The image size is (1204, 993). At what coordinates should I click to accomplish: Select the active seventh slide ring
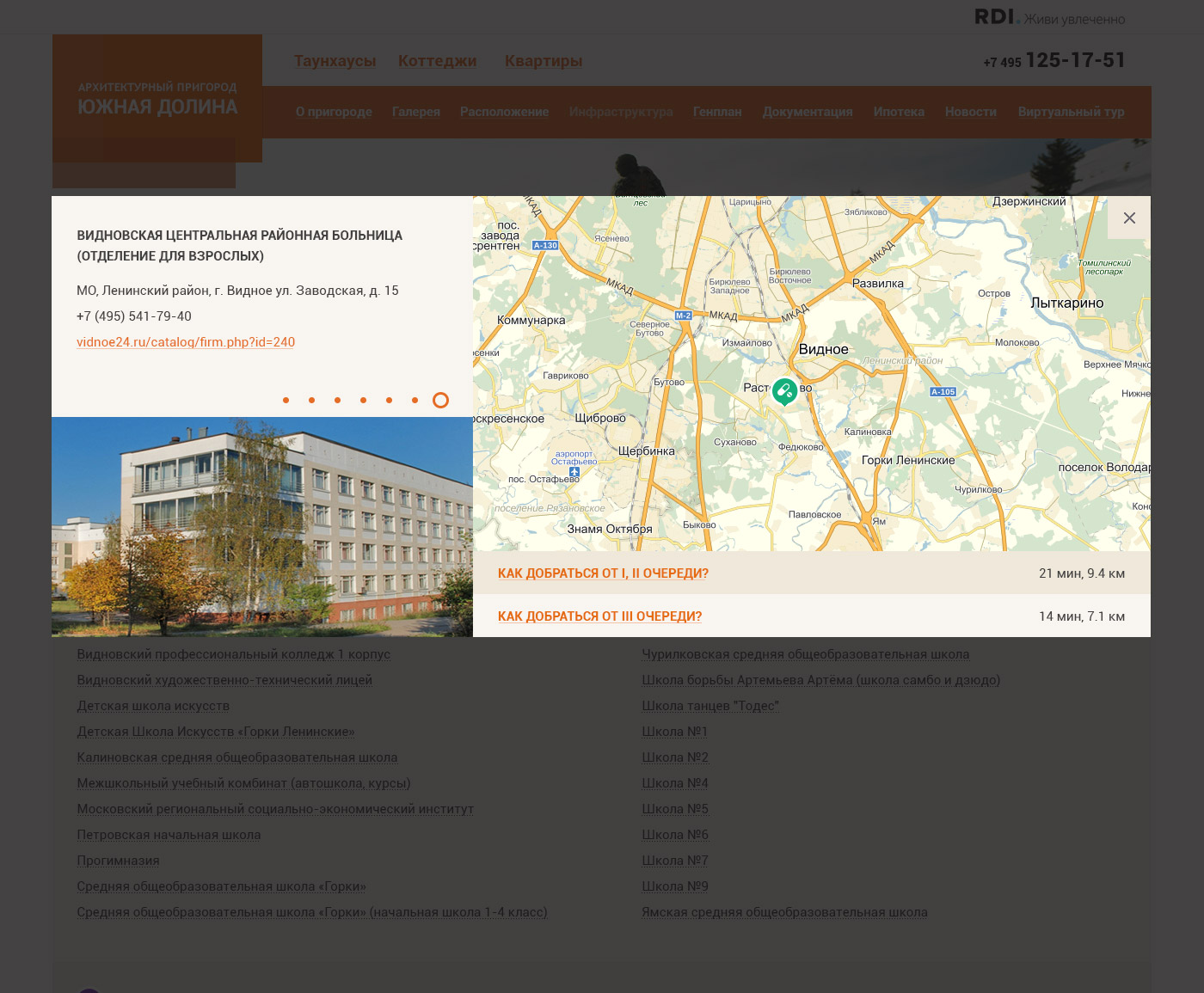[x=440, y=400]
